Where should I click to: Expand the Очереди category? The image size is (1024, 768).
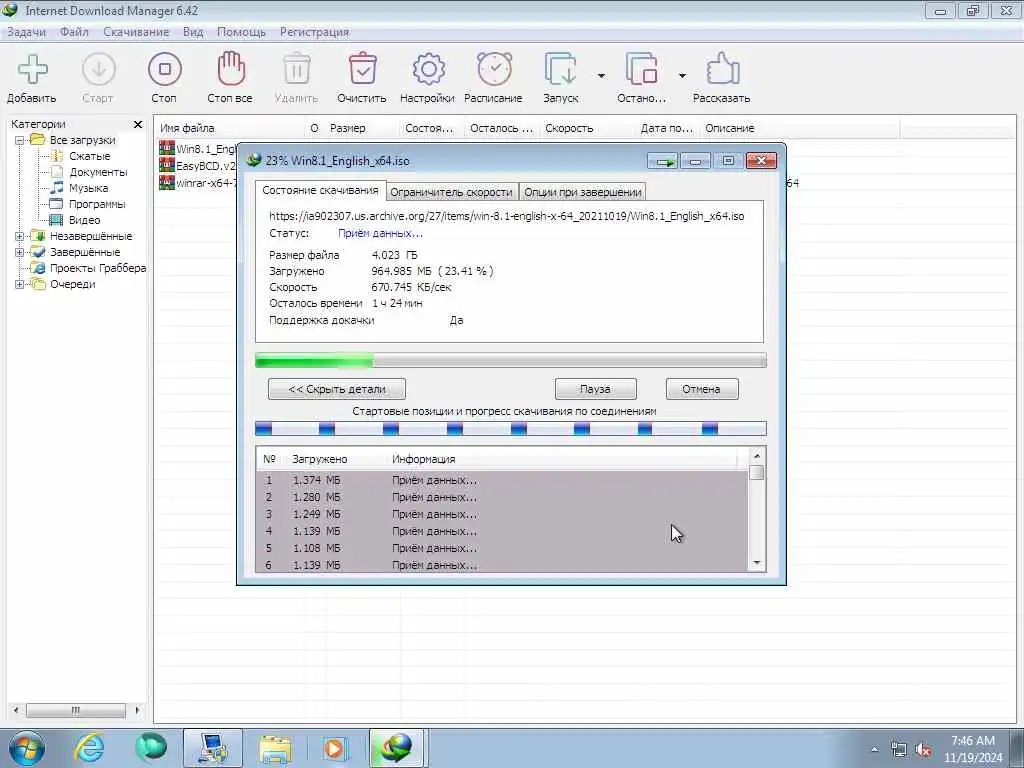pos(20,284)
